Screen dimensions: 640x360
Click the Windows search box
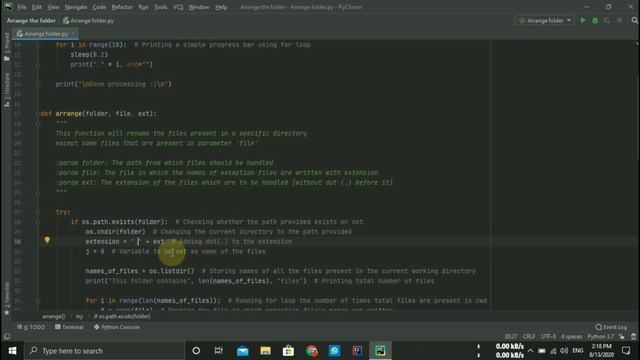pos(104,351)
